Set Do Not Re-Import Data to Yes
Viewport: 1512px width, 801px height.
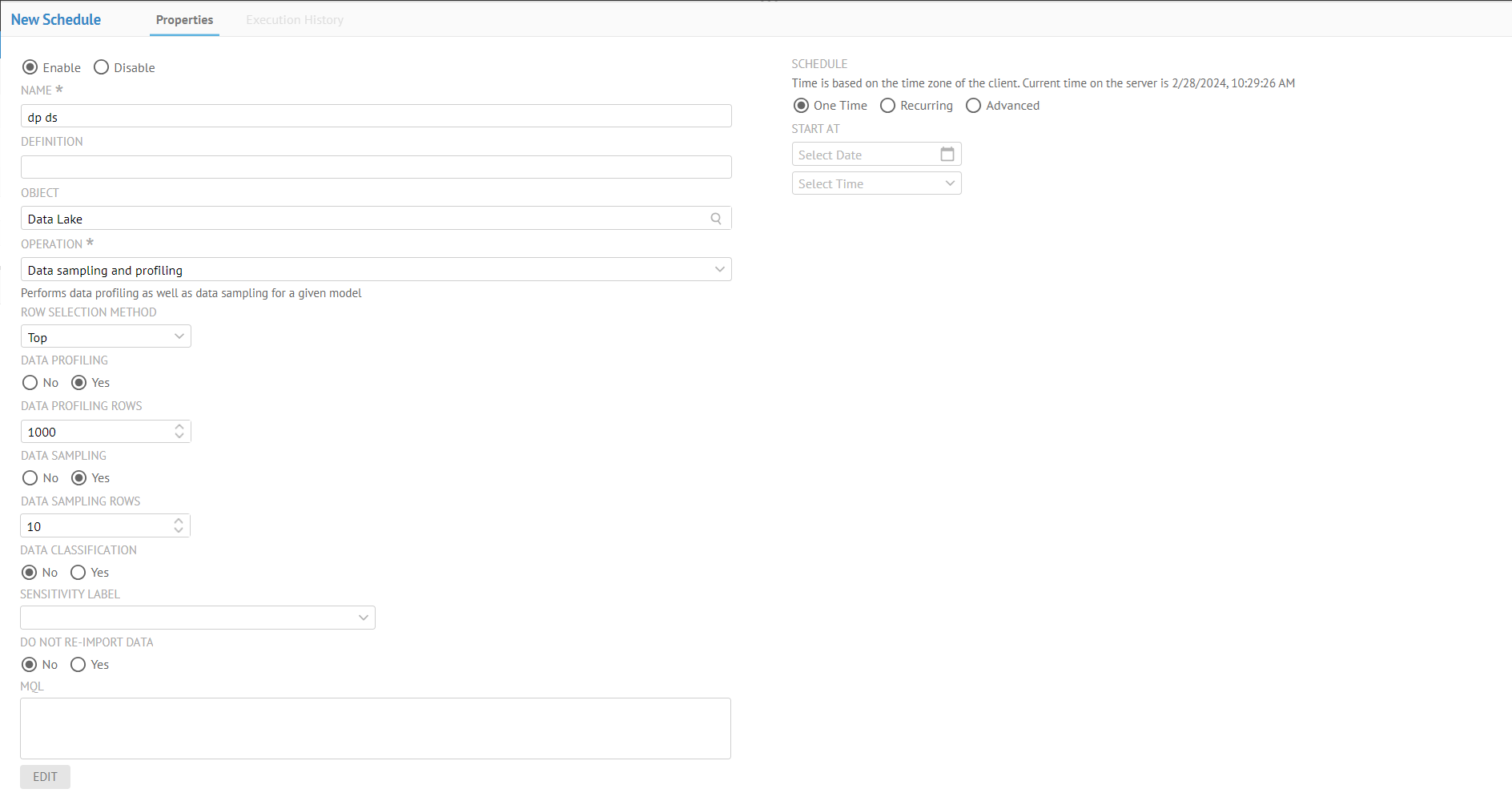[78, 665]
